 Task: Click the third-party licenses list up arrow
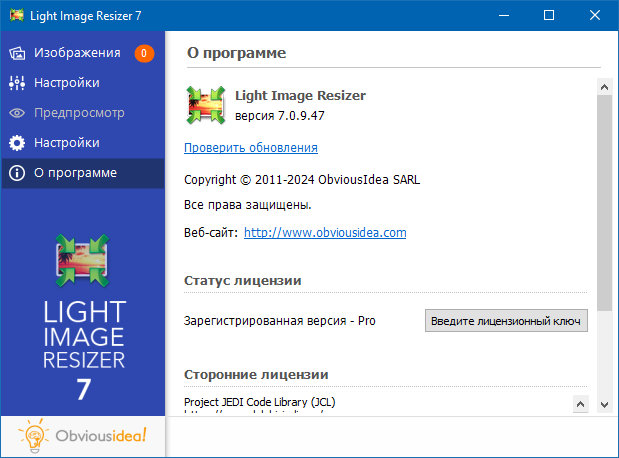coord(579,402)
